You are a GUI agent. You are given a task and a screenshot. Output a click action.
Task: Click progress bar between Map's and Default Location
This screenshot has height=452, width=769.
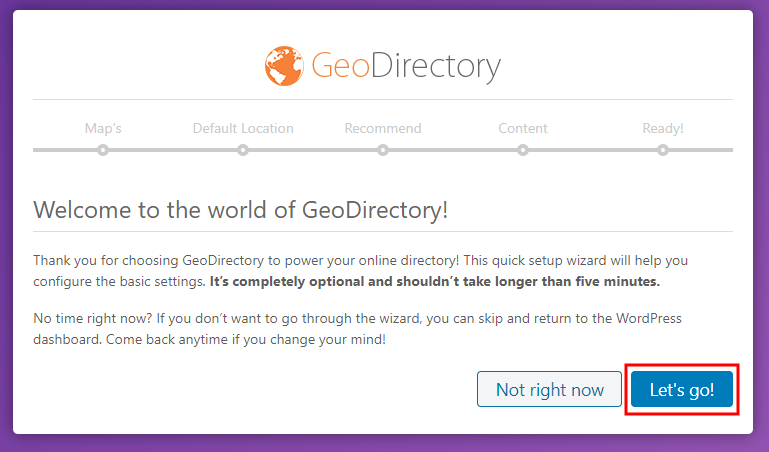point(173,150)
